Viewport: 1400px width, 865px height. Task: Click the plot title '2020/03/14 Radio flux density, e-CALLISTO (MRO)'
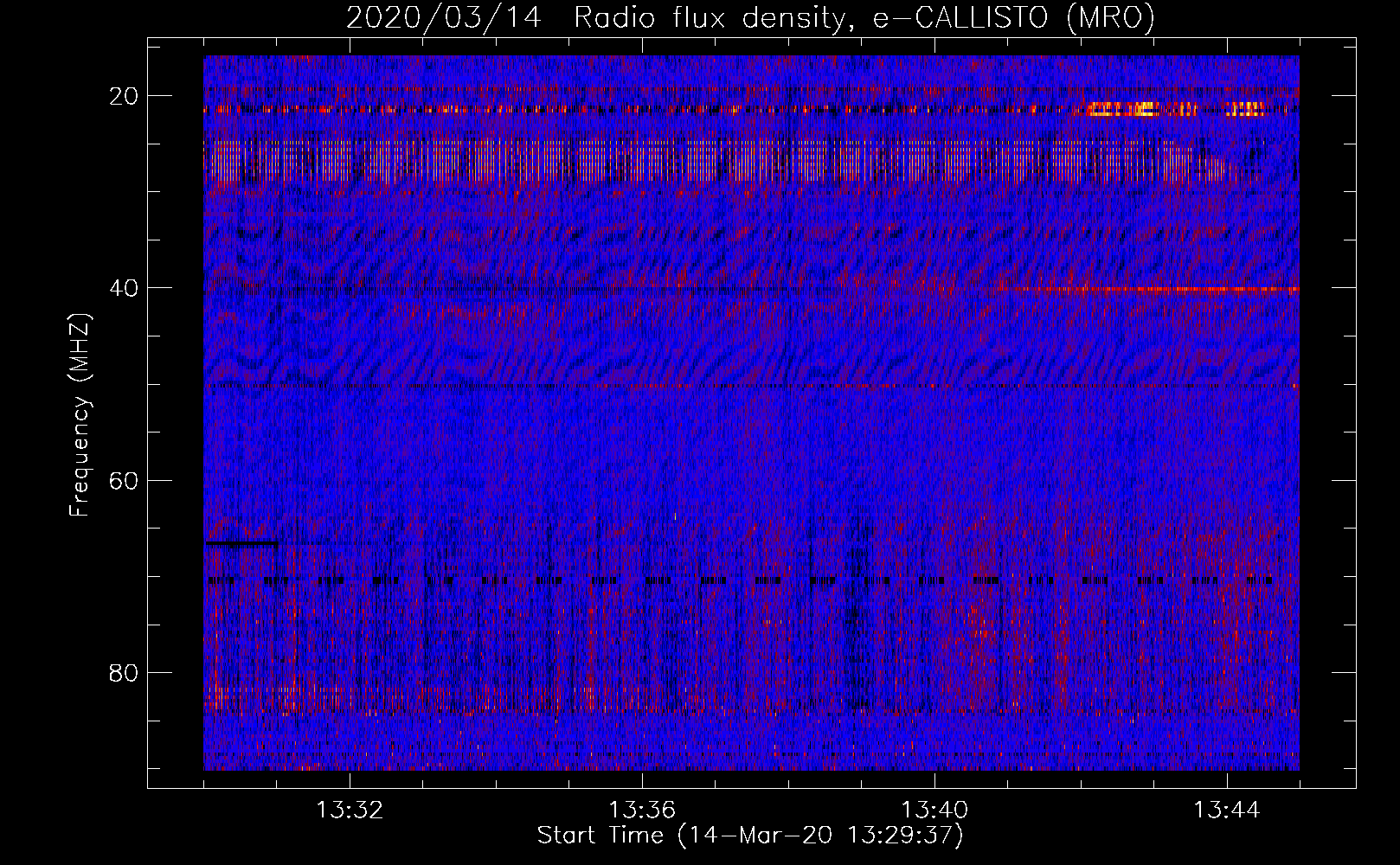click(750, 17)
